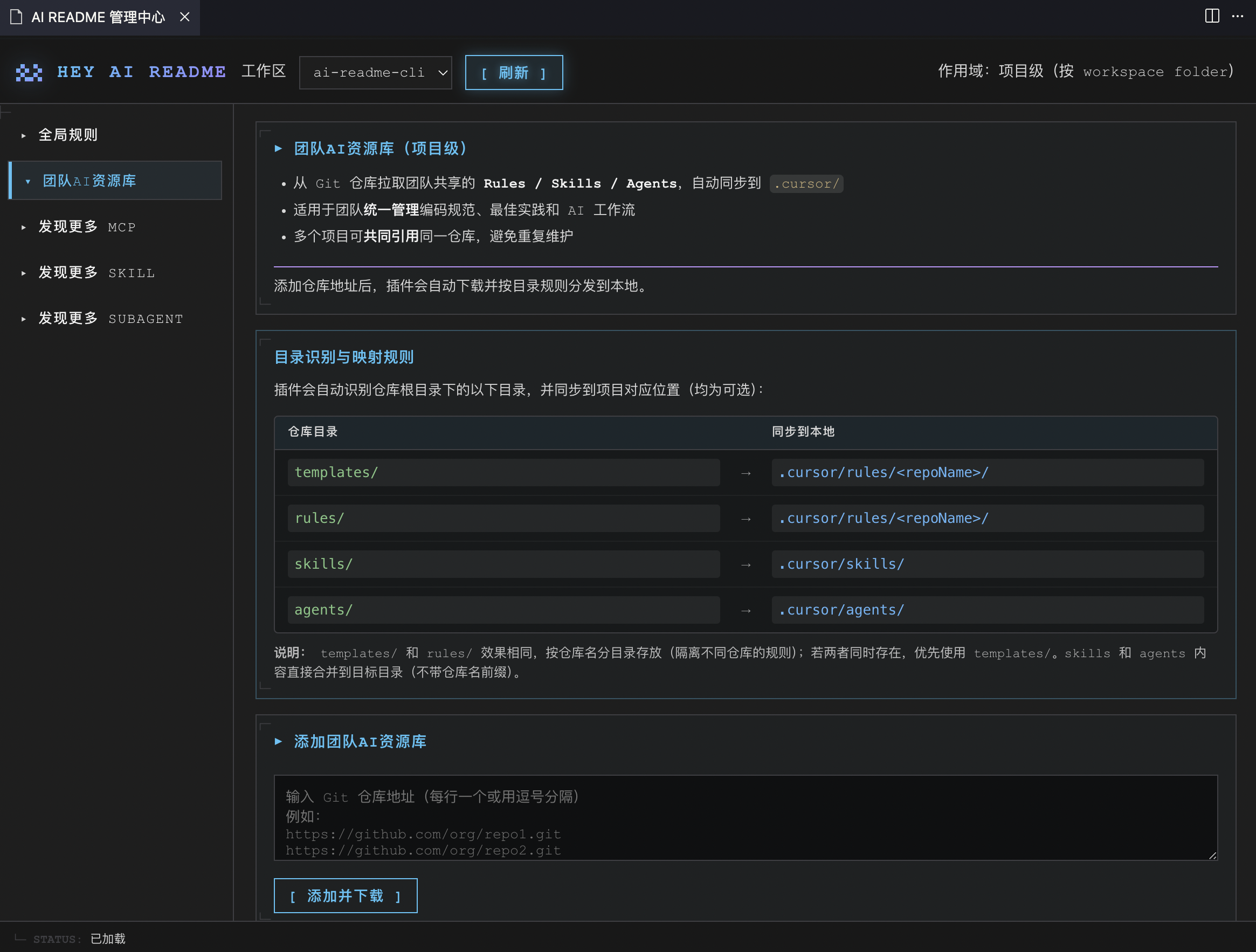Image resolution: width=1256 pixels, height=952 pixels.
Task: Click the .cursor/agents/ target path cell
Action: click(988, 610)
